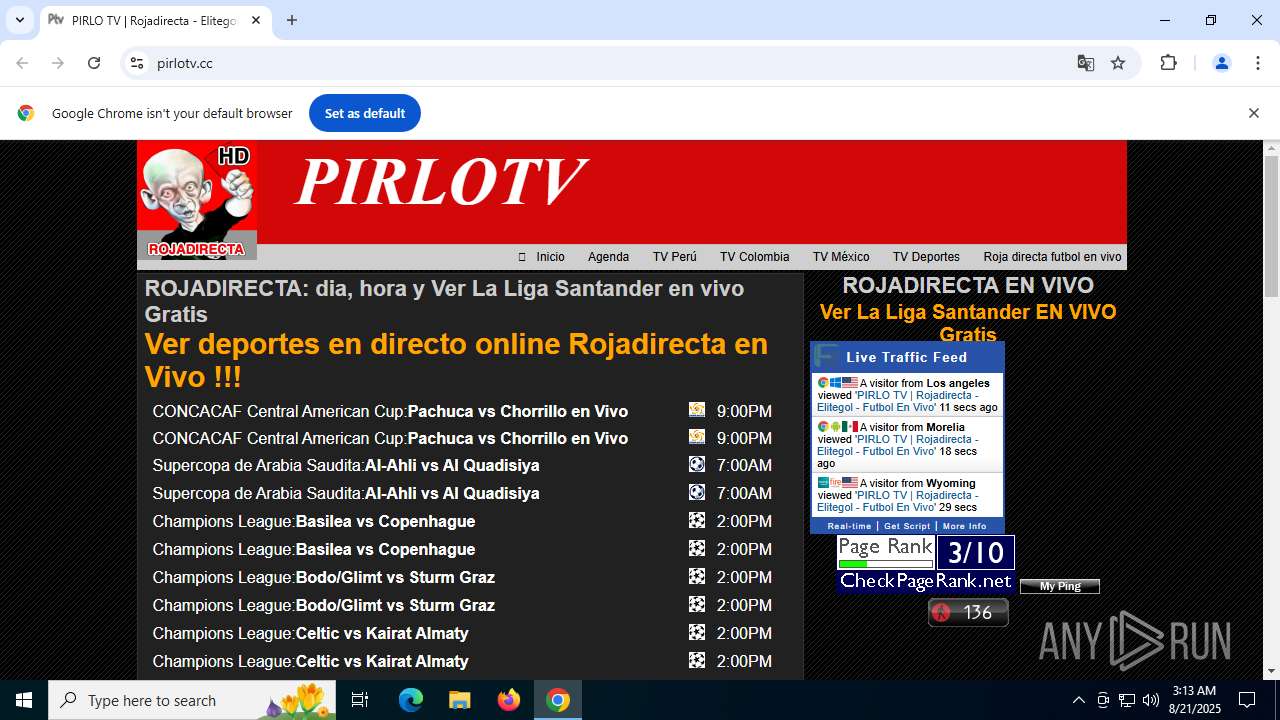This screenshot has height=720, width=1280.
Task: Click More Info link in traffic feed
Action: pyautogui.click(x=964, y=526)
